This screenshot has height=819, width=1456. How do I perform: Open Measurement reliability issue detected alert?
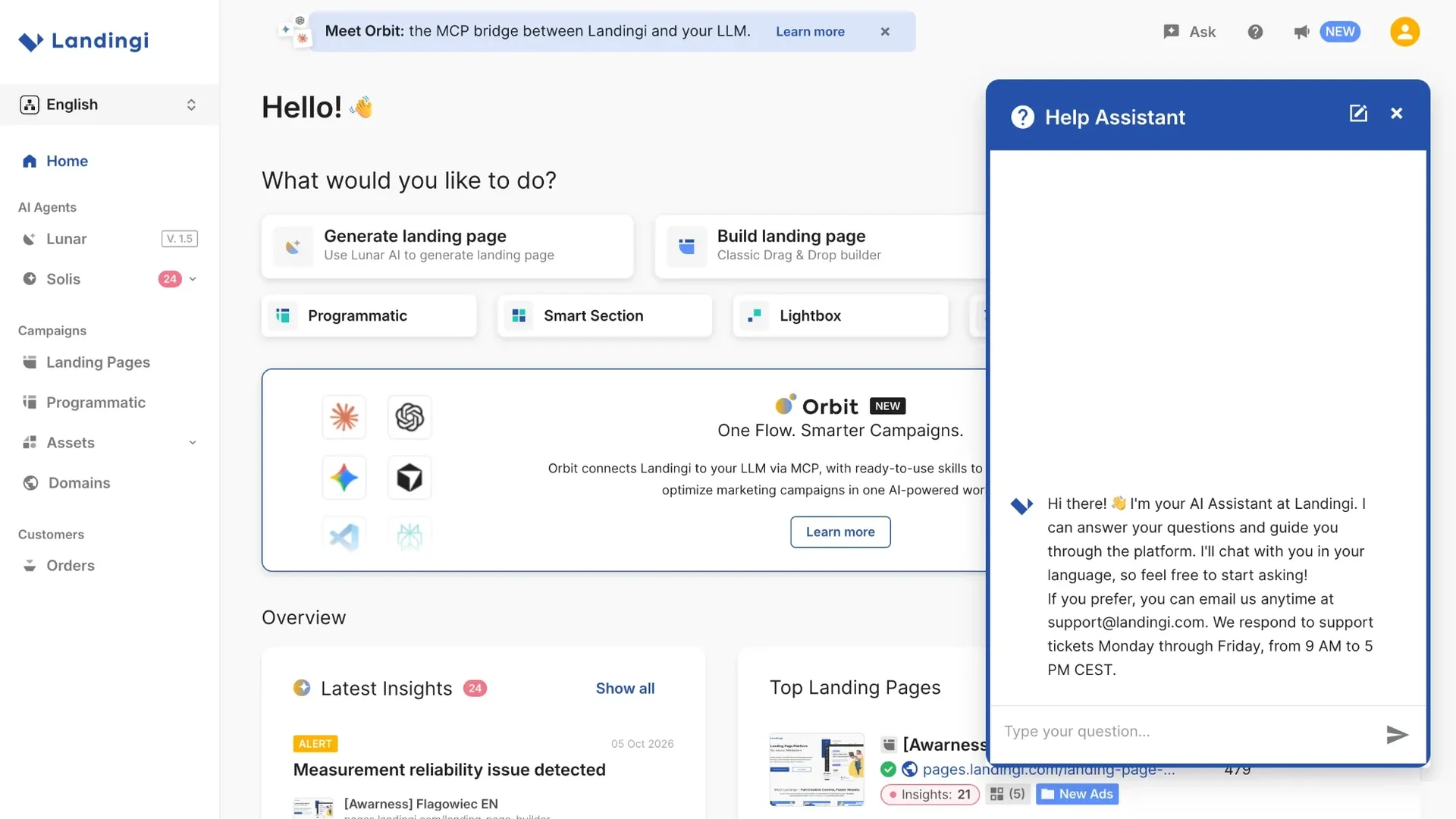coord(449,770)
